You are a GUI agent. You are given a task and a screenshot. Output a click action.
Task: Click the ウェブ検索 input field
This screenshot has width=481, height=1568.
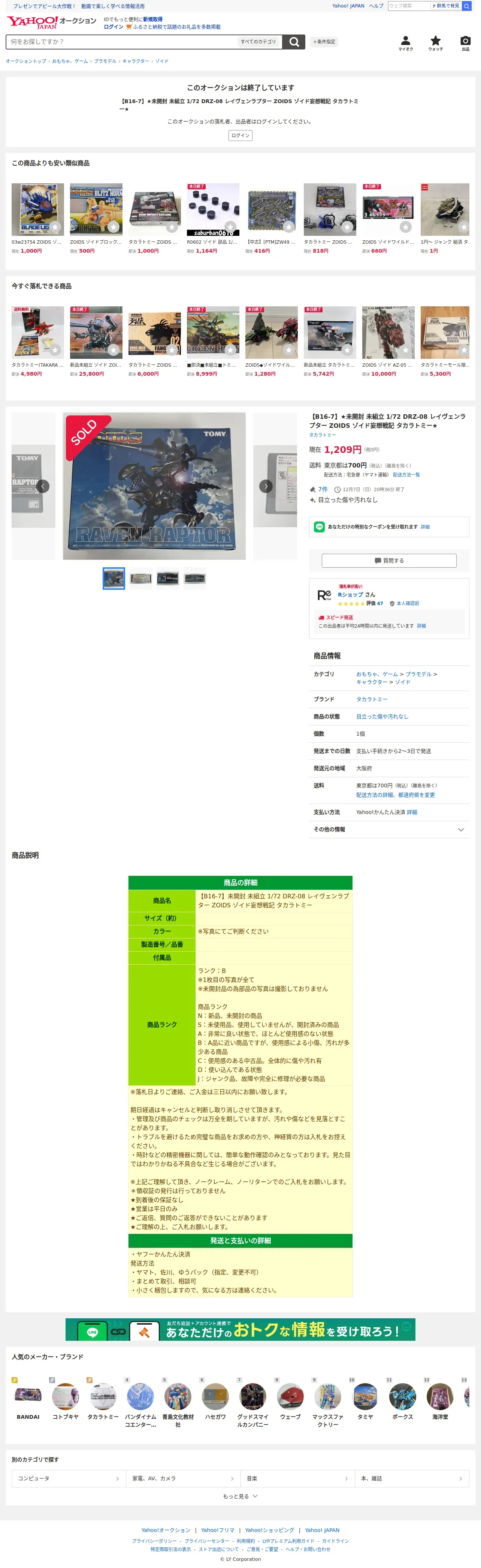coord(409,6)
